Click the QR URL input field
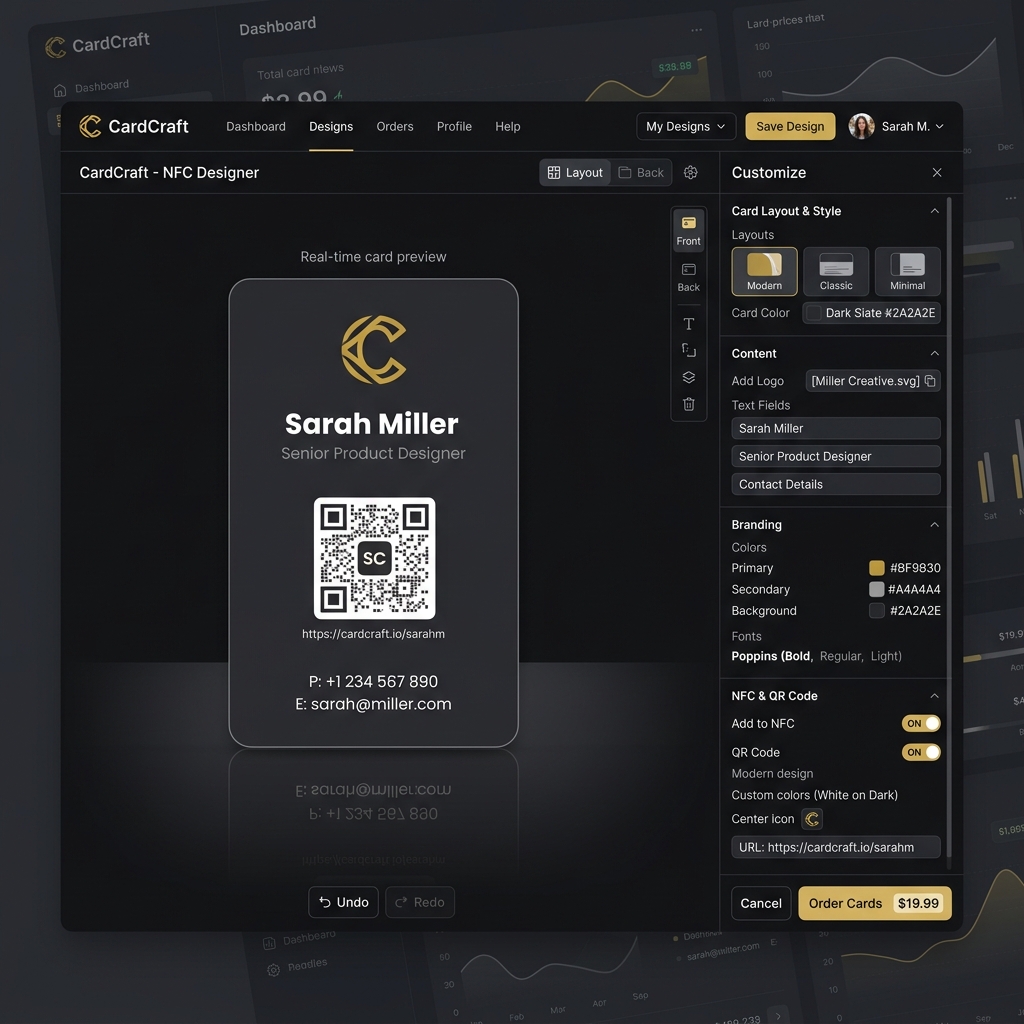 [836, 847]
